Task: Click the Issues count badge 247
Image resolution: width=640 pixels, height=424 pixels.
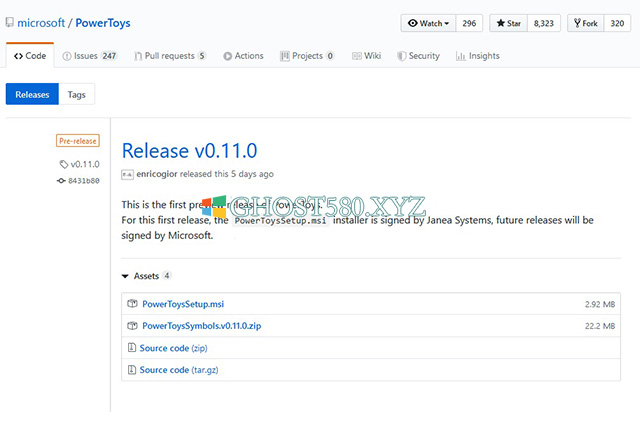Action: pos(109,56)
